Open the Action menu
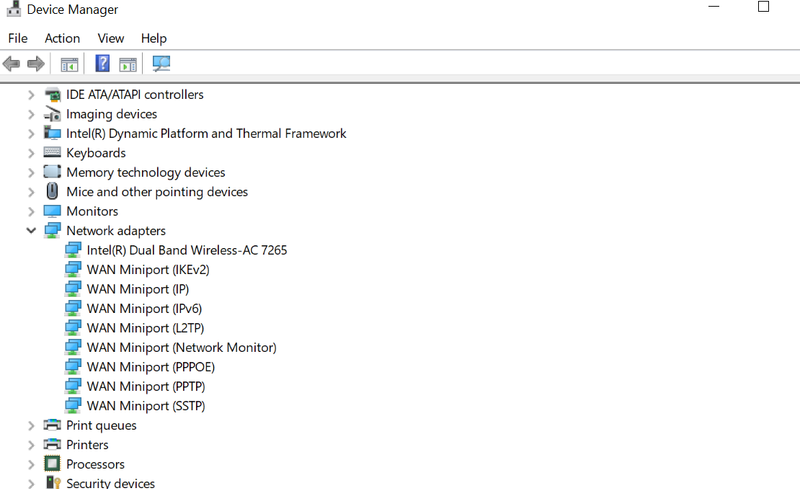This screenshot has height=489, width=800. [x=62, y=38]
